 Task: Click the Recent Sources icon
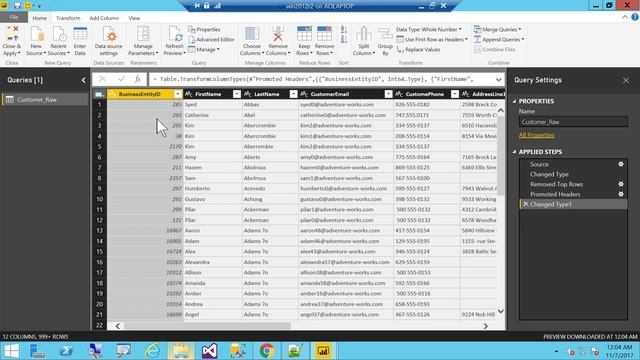point(58,34)
